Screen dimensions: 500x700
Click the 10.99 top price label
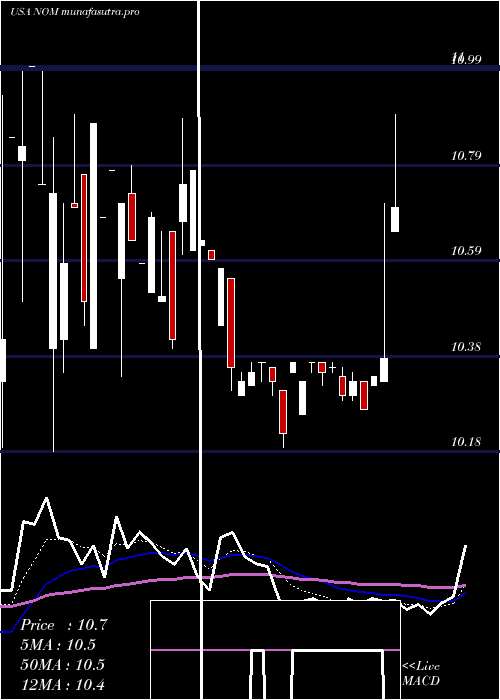[x=466, y=58]
